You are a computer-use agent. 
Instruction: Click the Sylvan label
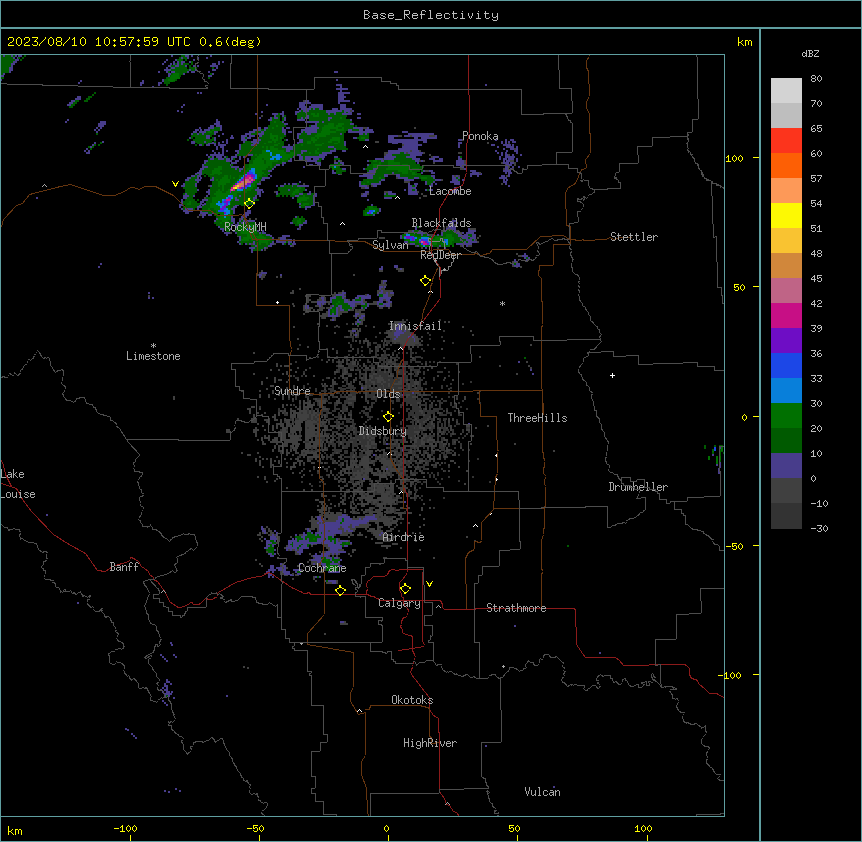[390, 245]
